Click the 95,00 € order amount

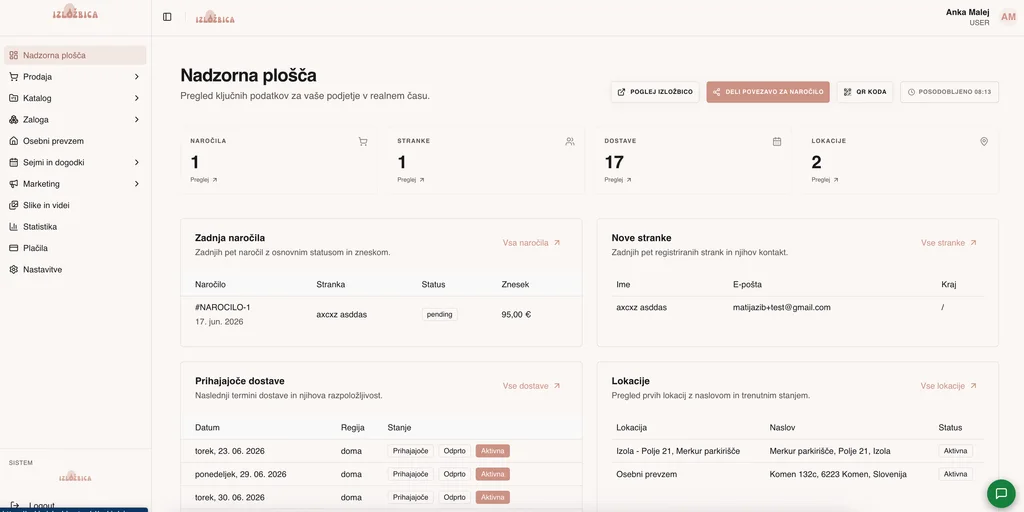coord(516,314)
